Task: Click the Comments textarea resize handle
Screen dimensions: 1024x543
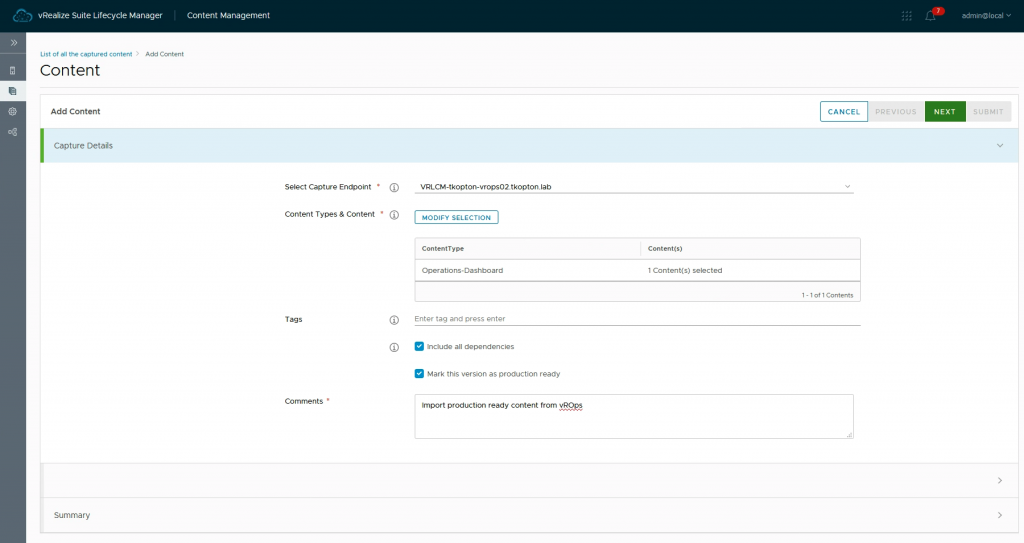Action: (850, 435)
